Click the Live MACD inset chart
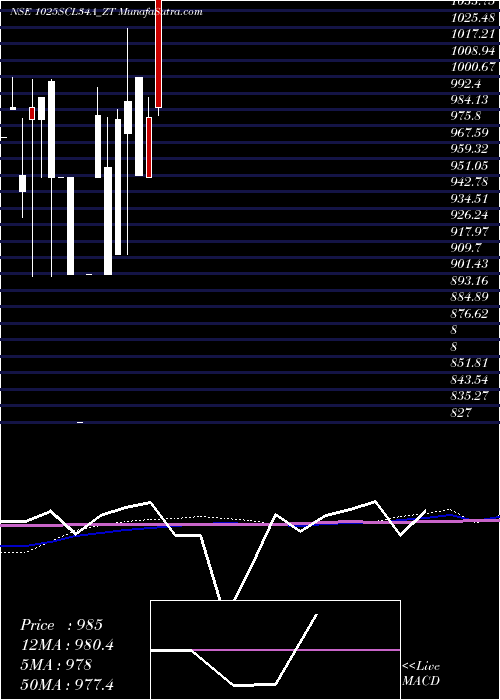 (275, 650)
